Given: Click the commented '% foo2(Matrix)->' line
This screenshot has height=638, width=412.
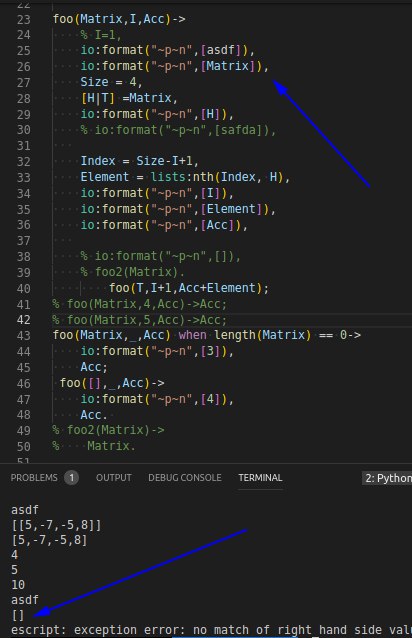Looking at the screenshot, I should click(x=108, y=430).
